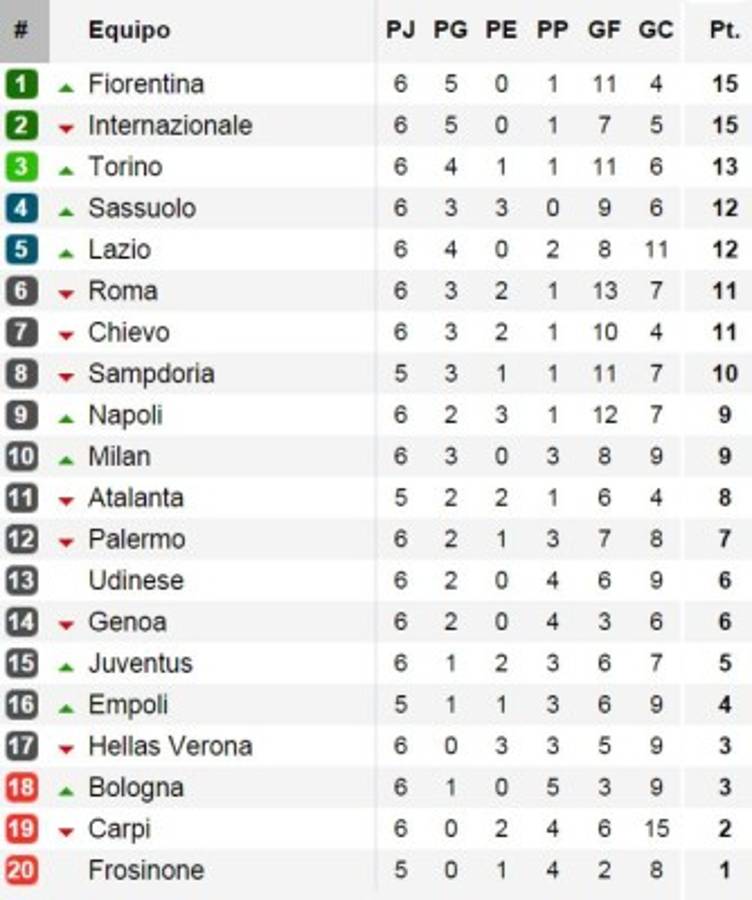The height and width of the screenshot is (900, 752).
Task: Sort by the Equipo column header
Action: coord(129,30)
